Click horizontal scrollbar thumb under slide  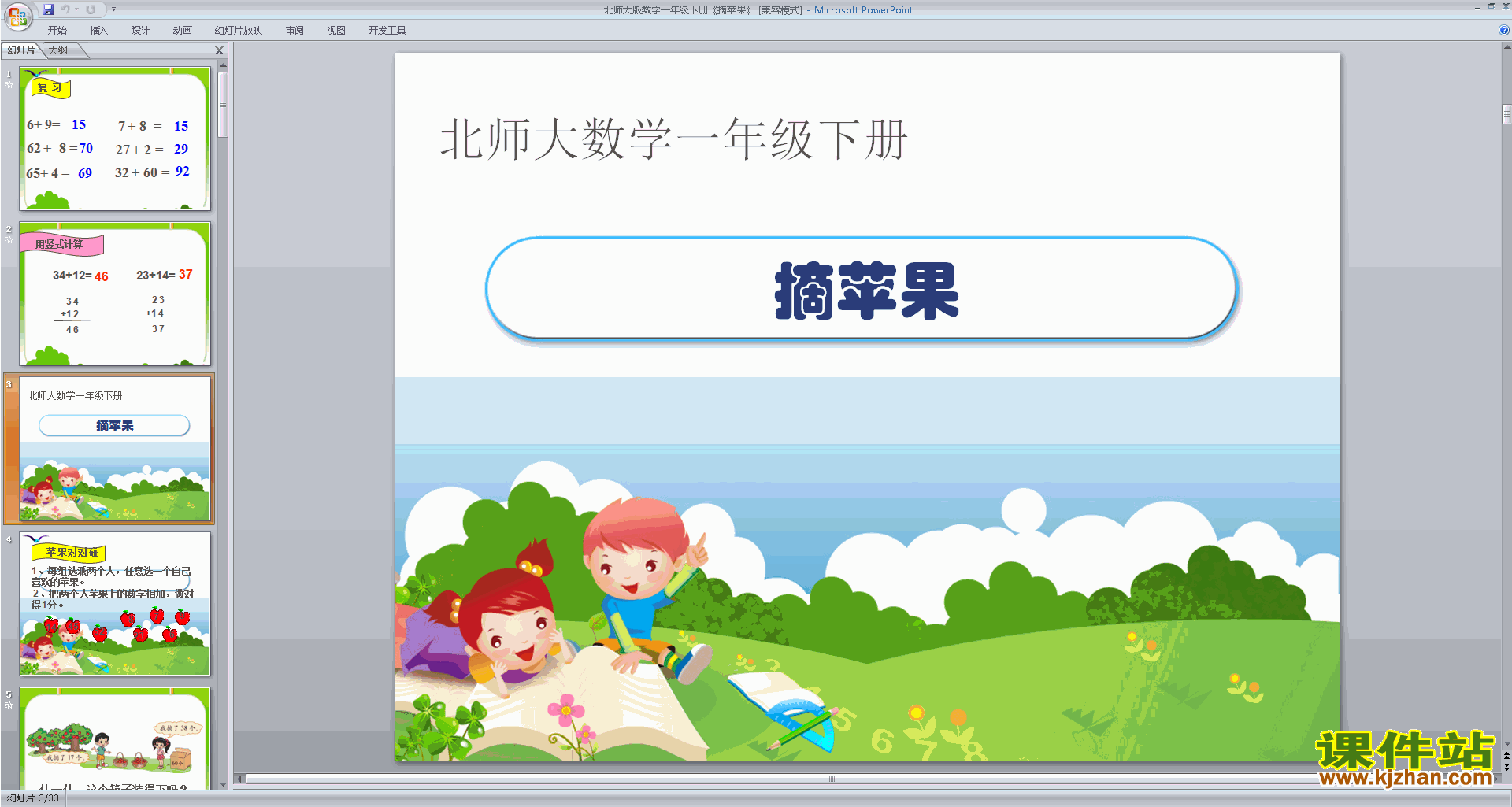[832, 779]
